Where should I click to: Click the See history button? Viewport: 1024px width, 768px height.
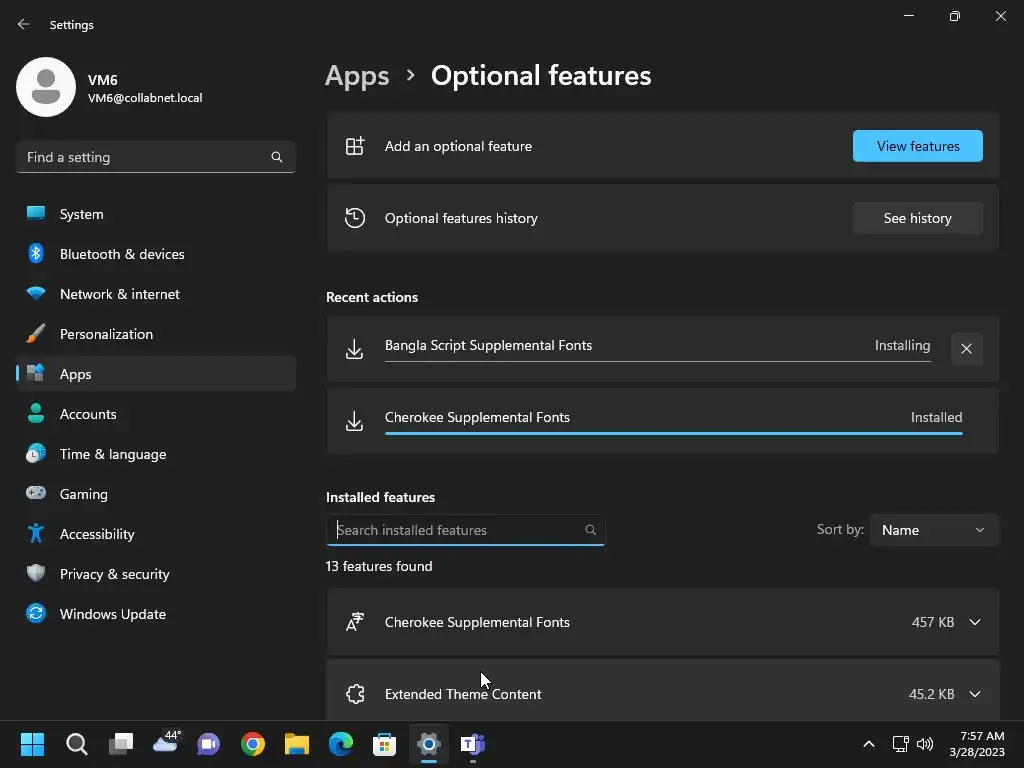coord(917,218)
